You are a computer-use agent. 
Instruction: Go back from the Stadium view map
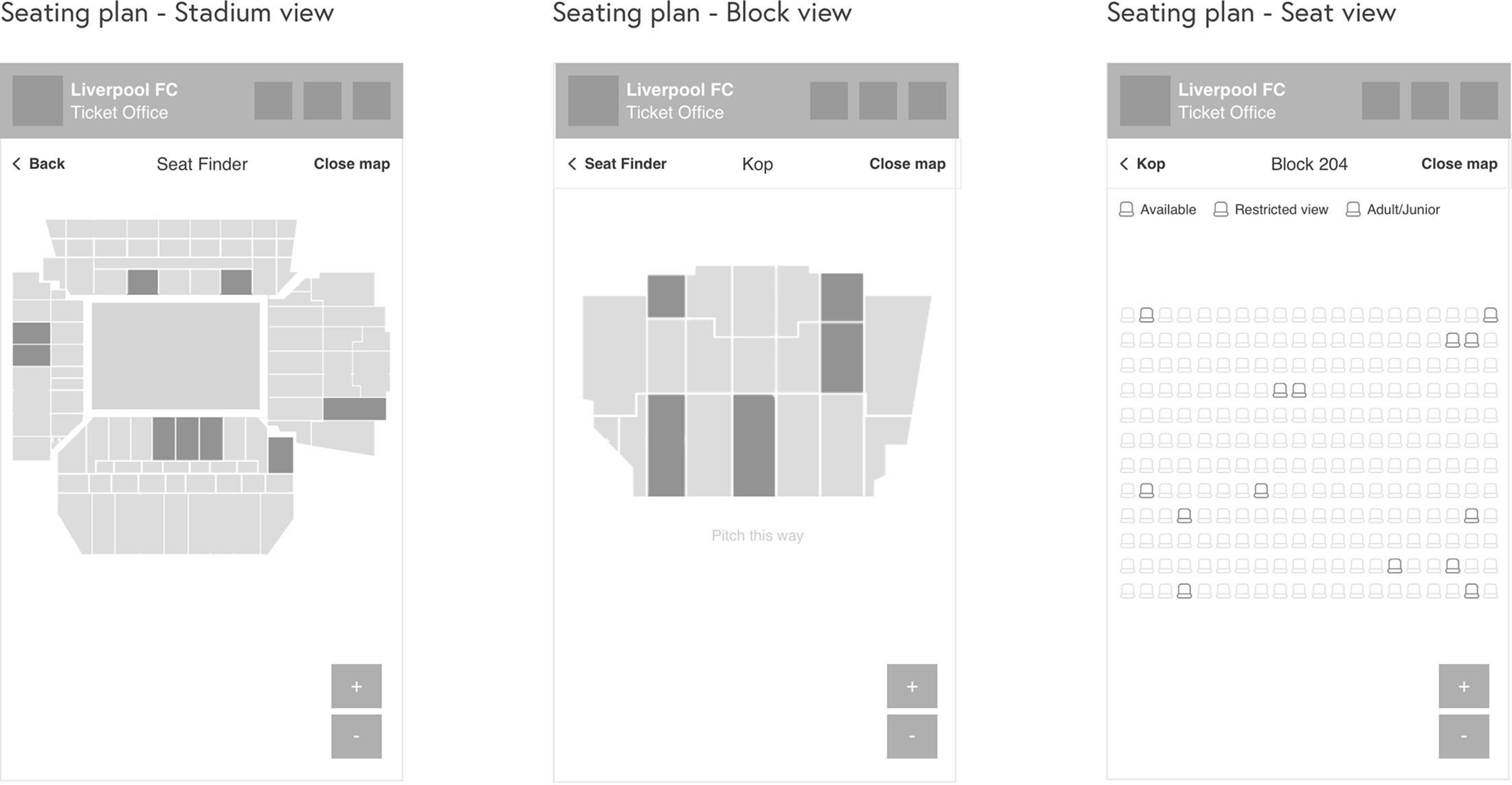pos(39,164)
